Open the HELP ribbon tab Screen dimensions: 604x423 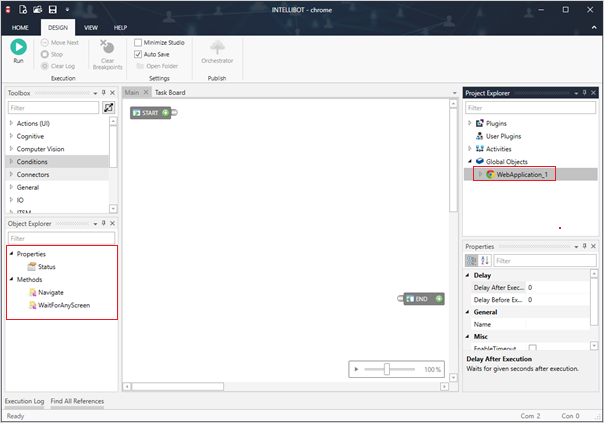pyautogui.click(x=120, y=27)
